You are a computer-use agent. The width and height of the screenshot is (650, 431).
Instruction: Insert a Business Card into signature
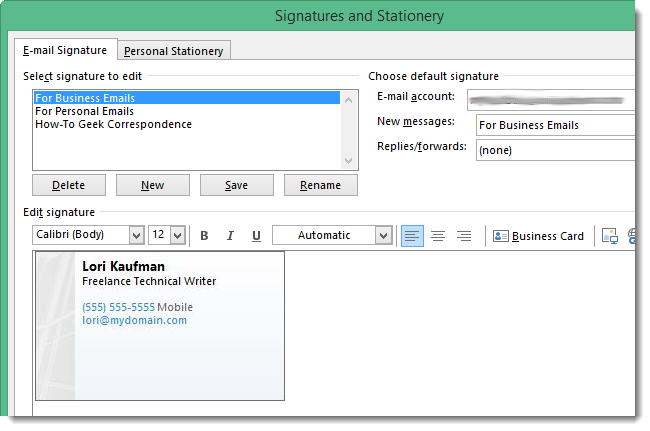tap(538, 236)
